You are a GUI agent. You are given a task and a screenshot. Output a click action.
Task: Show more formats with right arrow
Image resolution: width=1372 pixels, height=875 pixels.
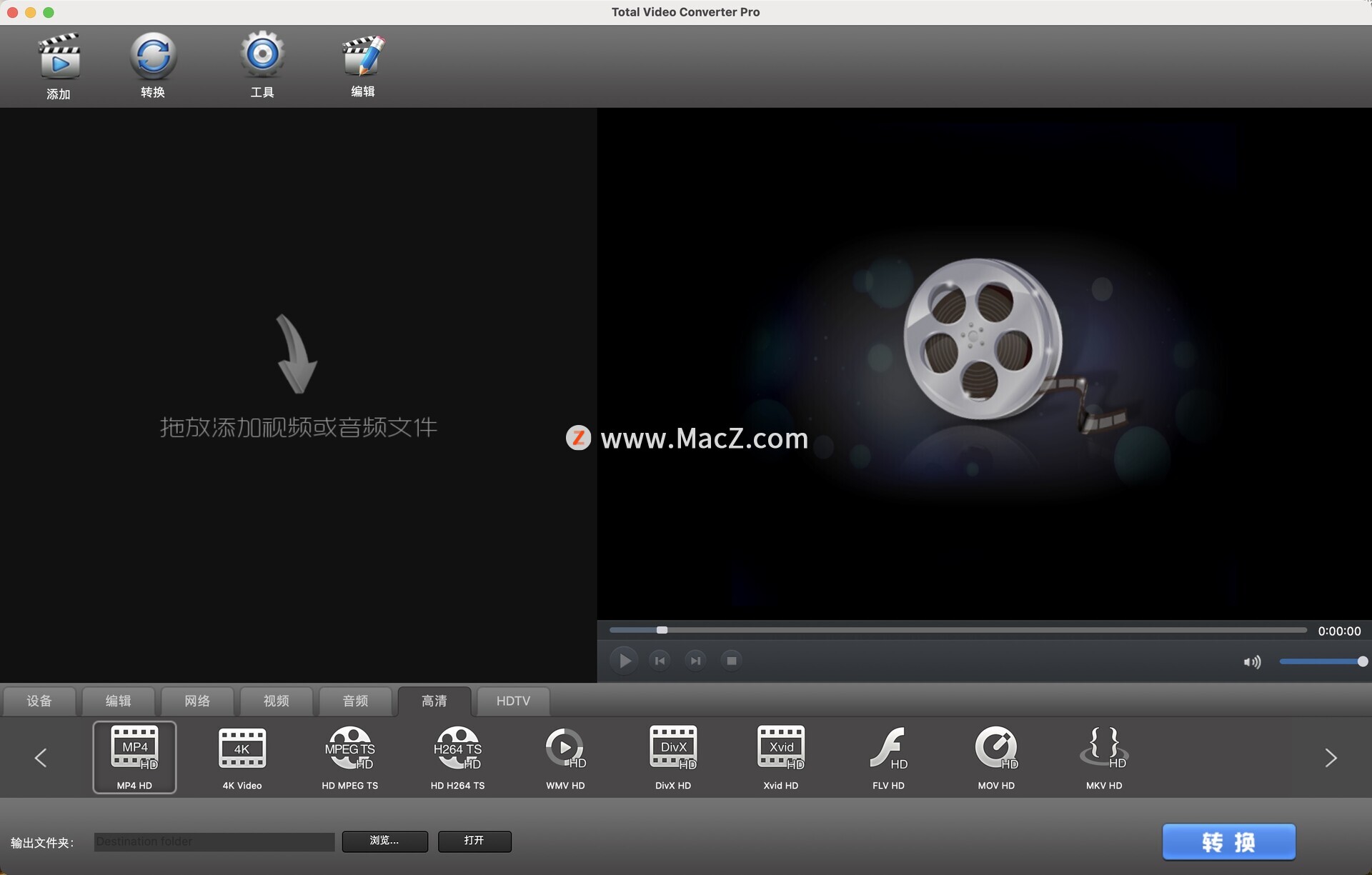1331,758
